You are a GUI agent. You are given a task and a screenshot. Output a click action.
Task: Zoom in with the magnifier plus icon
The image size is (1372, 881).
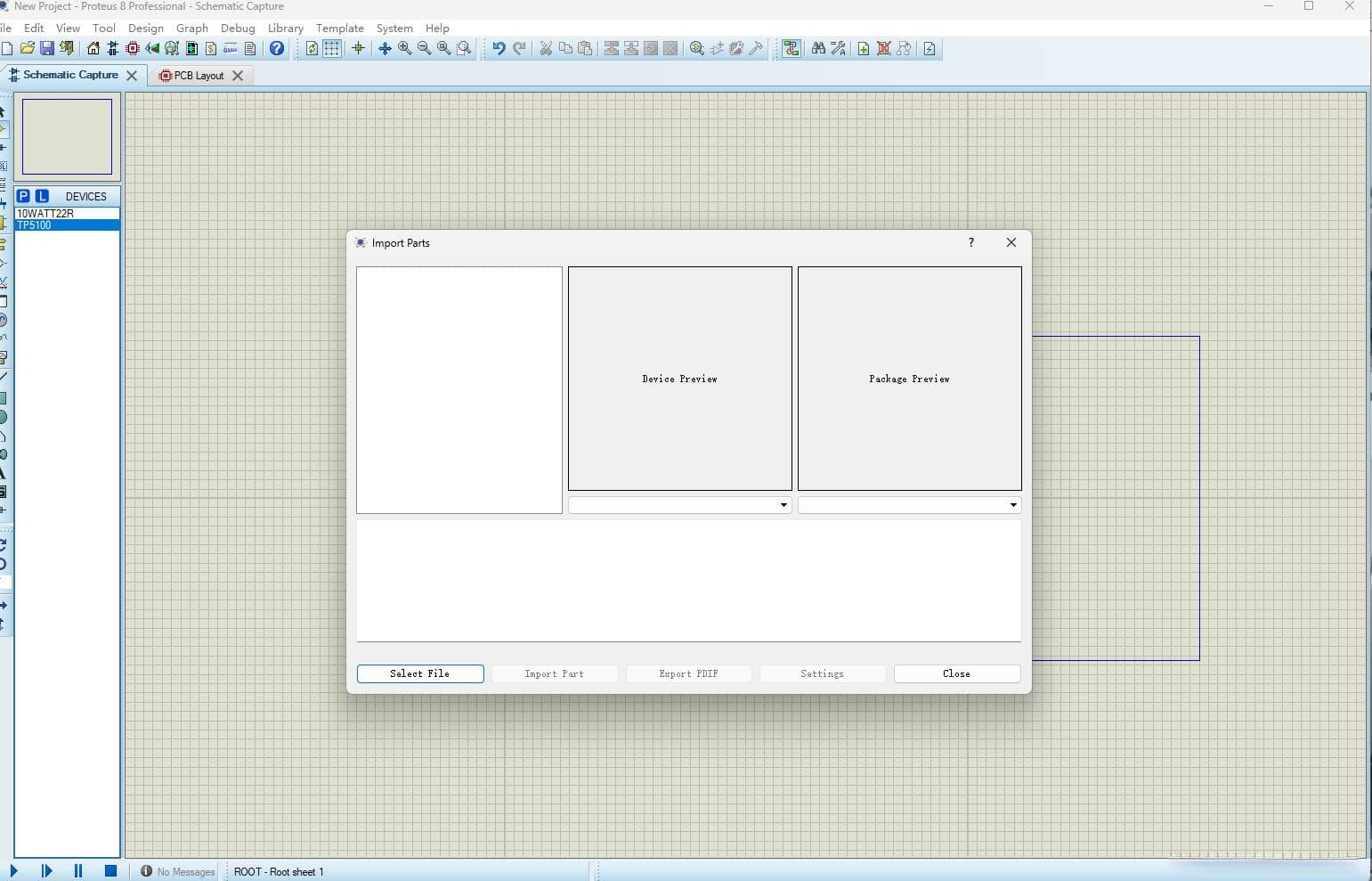click(x=404, y=49)
